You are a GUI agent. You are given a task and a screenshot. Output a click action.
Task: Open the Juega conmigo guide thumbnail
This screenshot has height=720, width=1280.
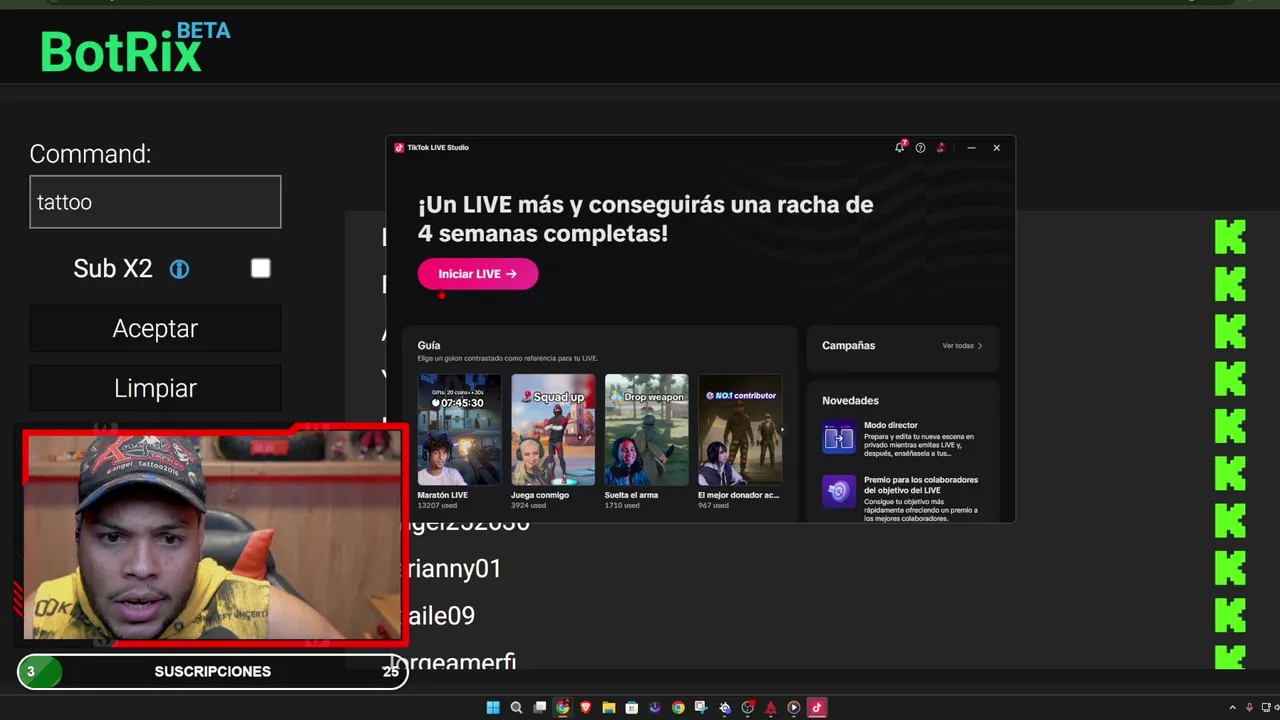pyautogui.click(x=553, y=430)
